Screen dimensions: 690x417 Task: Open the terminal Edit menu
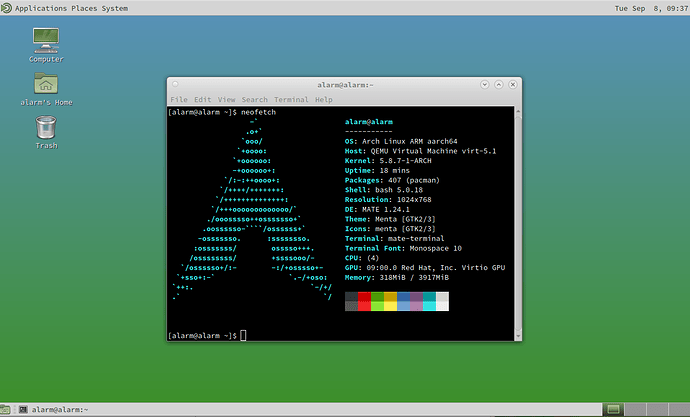203,100
